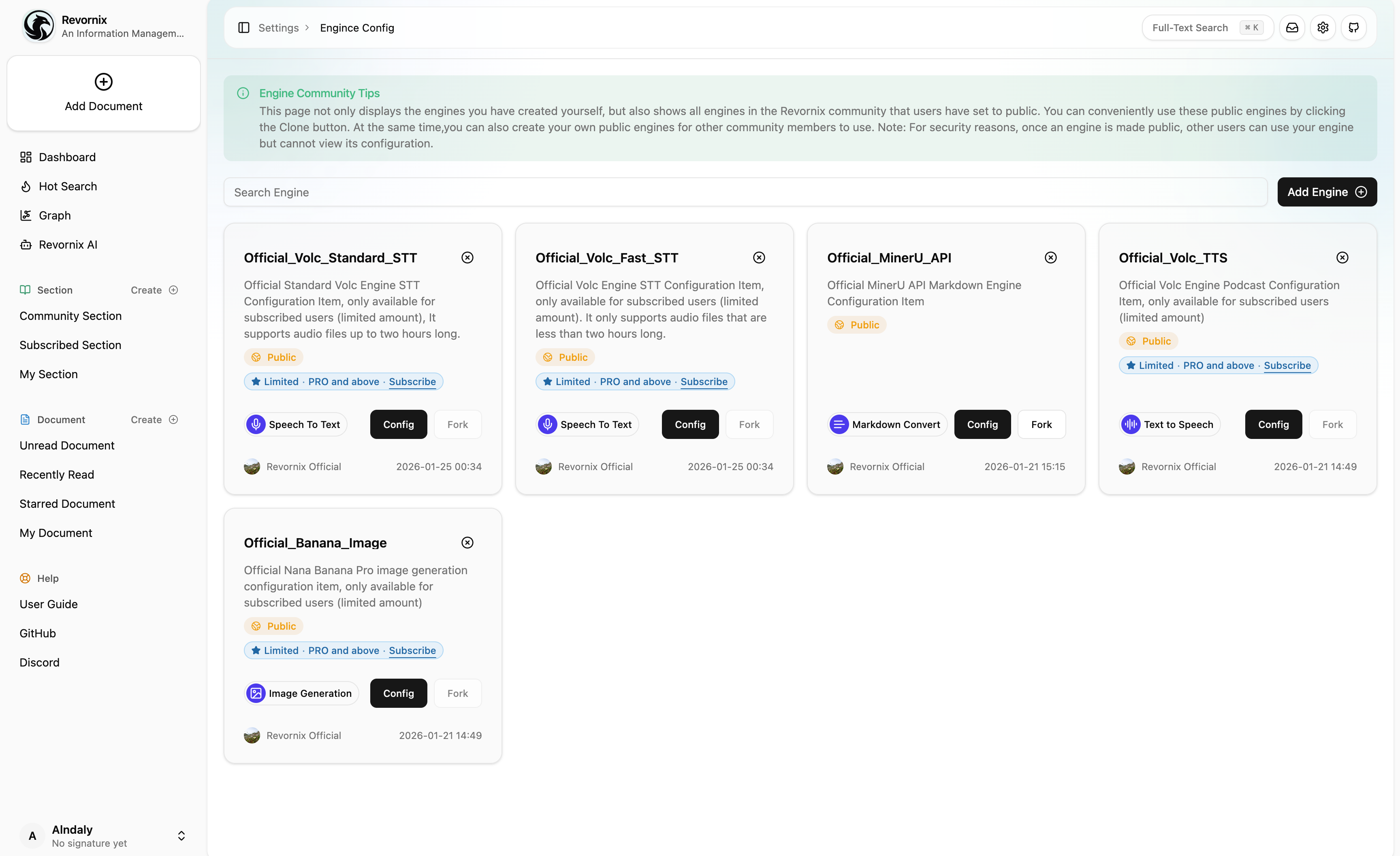
Task: Open the GitHub icon in header
Action: 1353,28
